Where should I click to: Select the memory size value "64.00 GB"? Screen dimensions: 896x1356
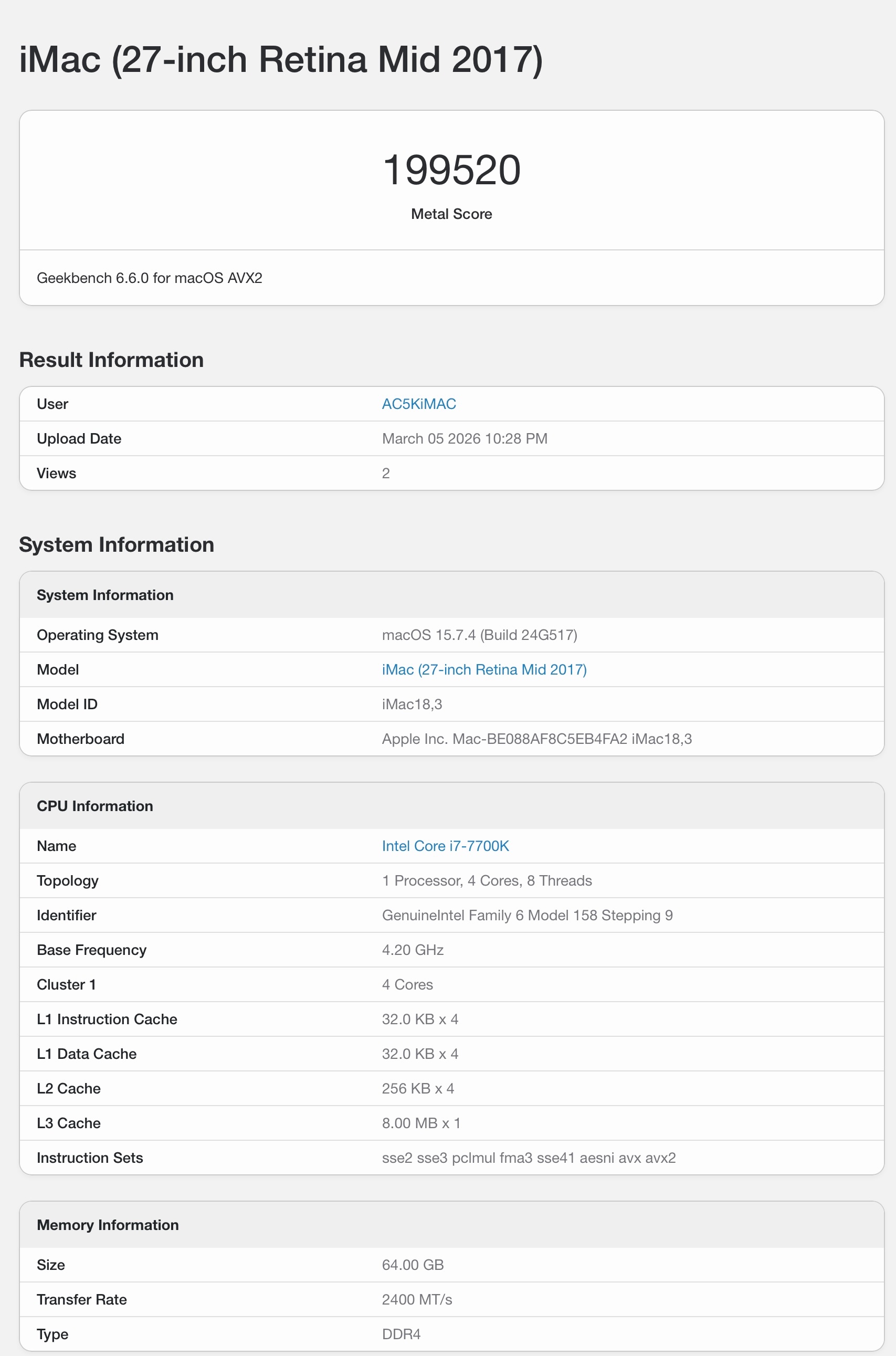tap(413, 1265)
